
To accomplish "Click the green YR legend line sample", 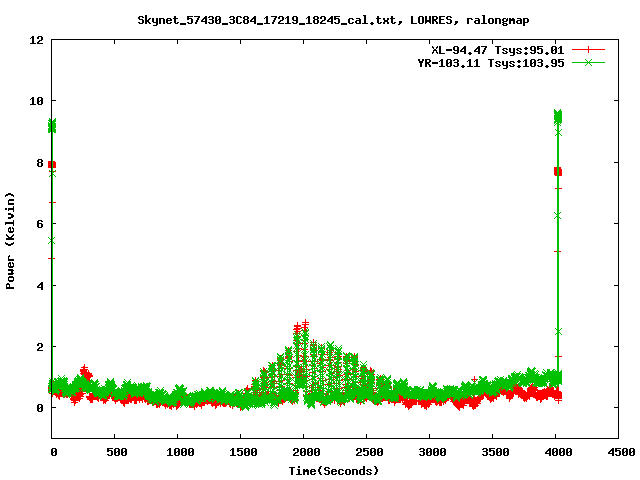I will tap(588, 63).
